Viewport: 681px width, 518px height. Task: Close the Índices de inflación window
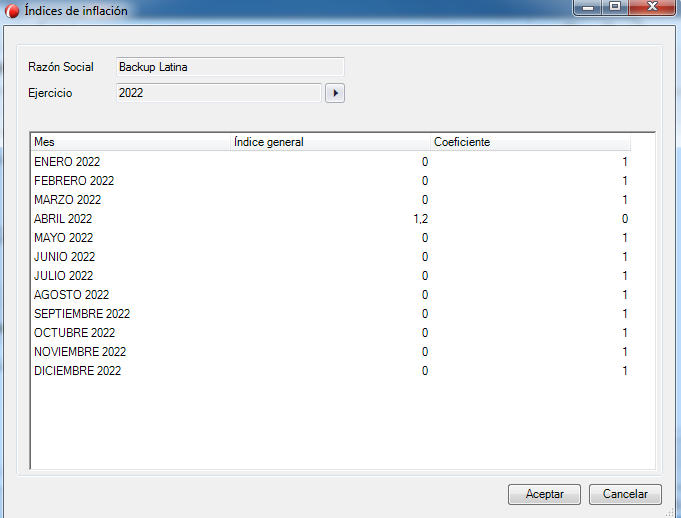(652, 7)
